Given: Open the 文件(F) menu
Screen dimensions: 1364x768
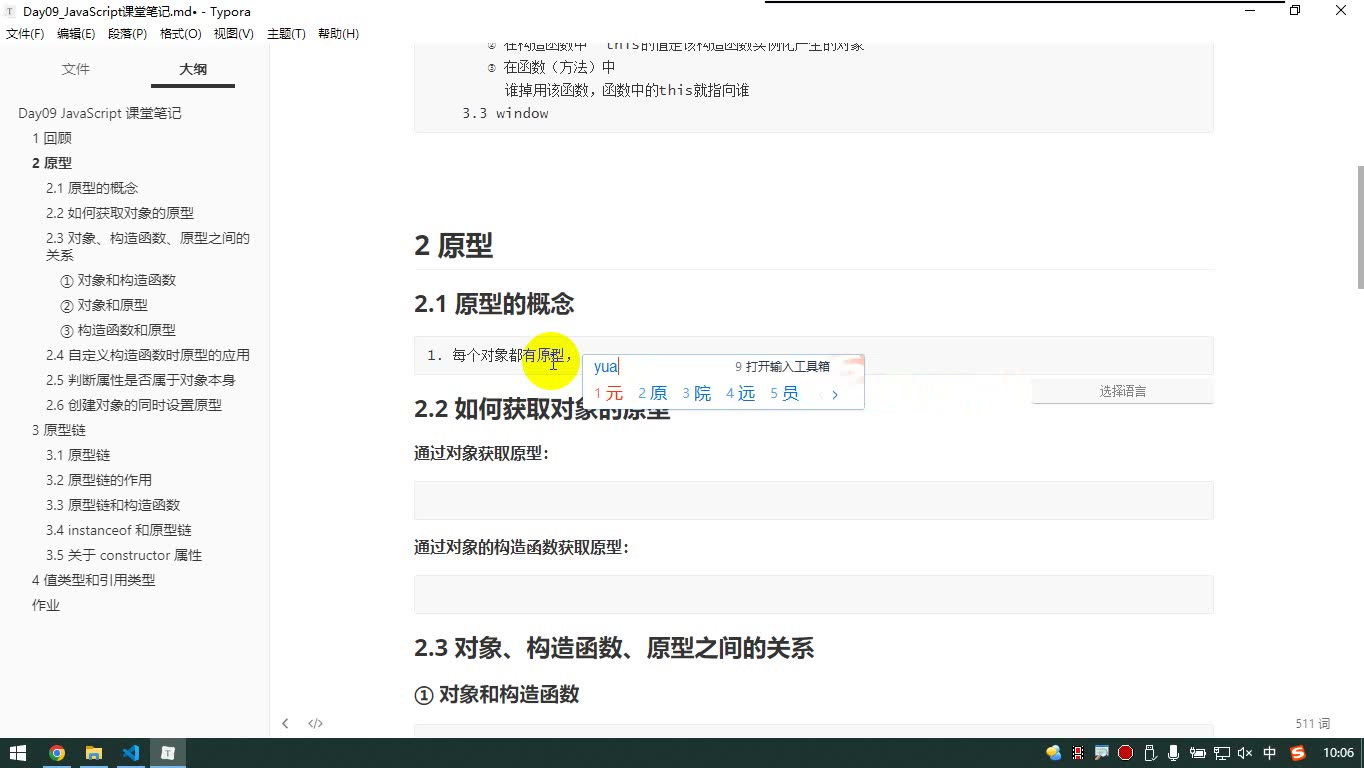Looking at the screenshot, I should [x=25, y=34].
